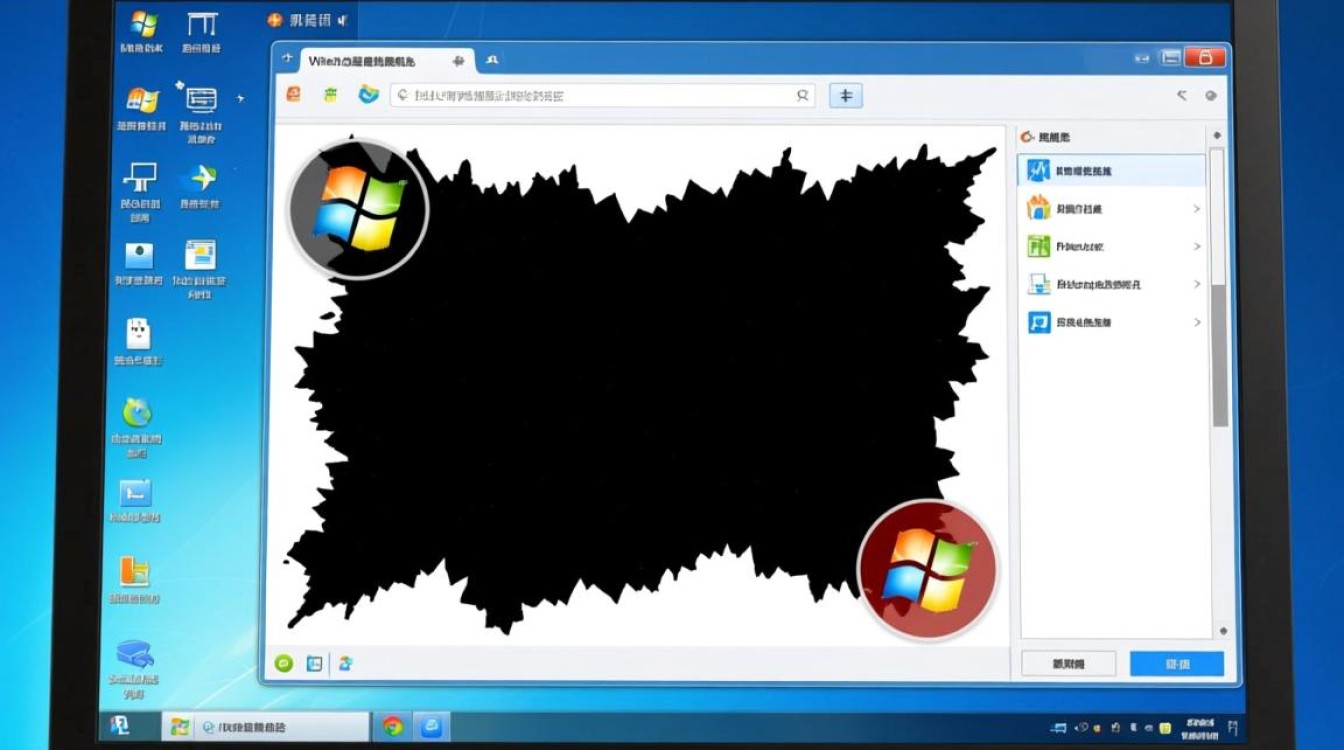Select the blue performance chart icon in the sidebar
Image resolution: width=1344 pixels, height=750 pixels.
tap(1040, 170)
